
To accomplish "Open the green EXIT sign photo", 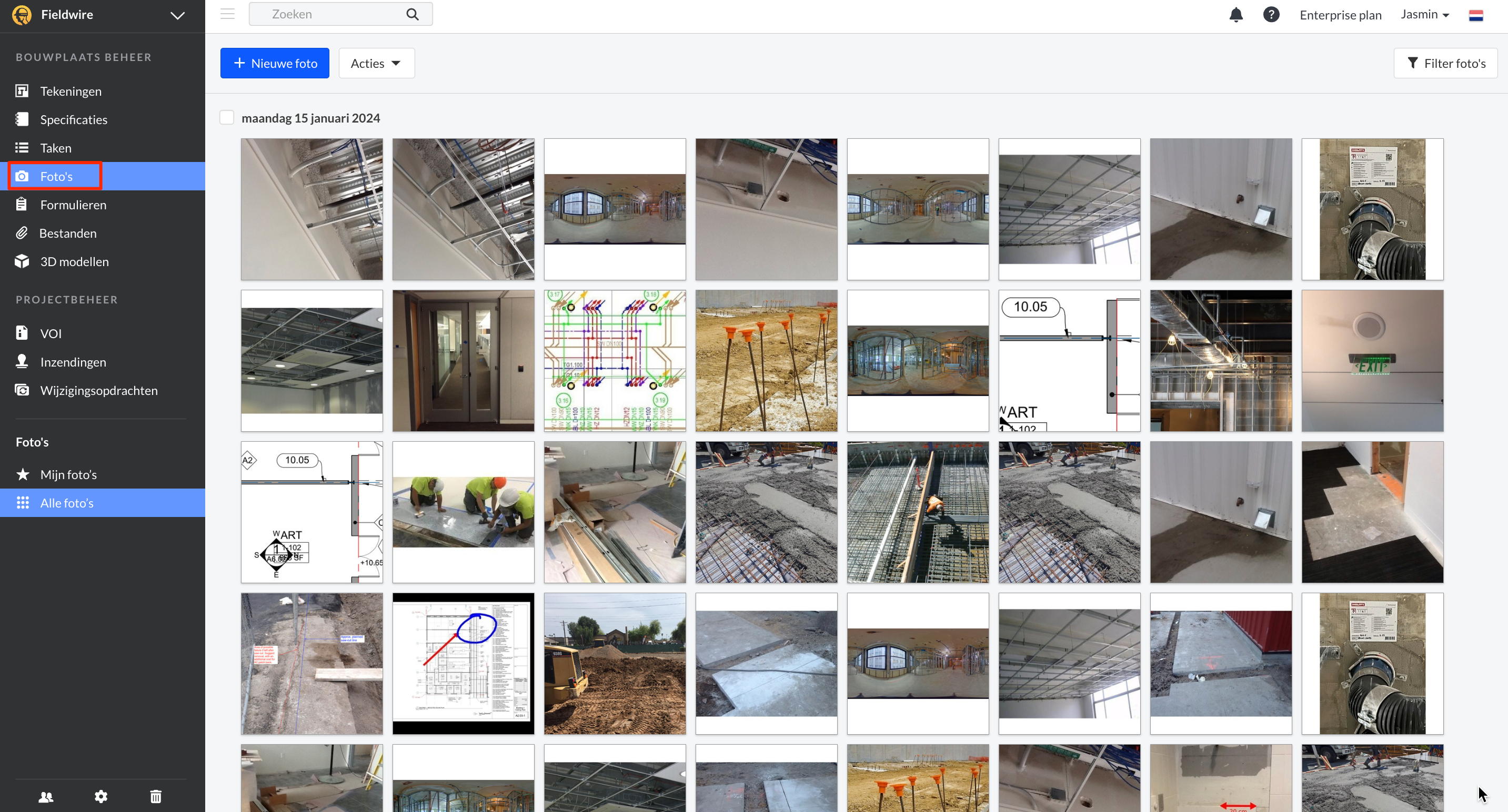I will [x=1372, y=361].
